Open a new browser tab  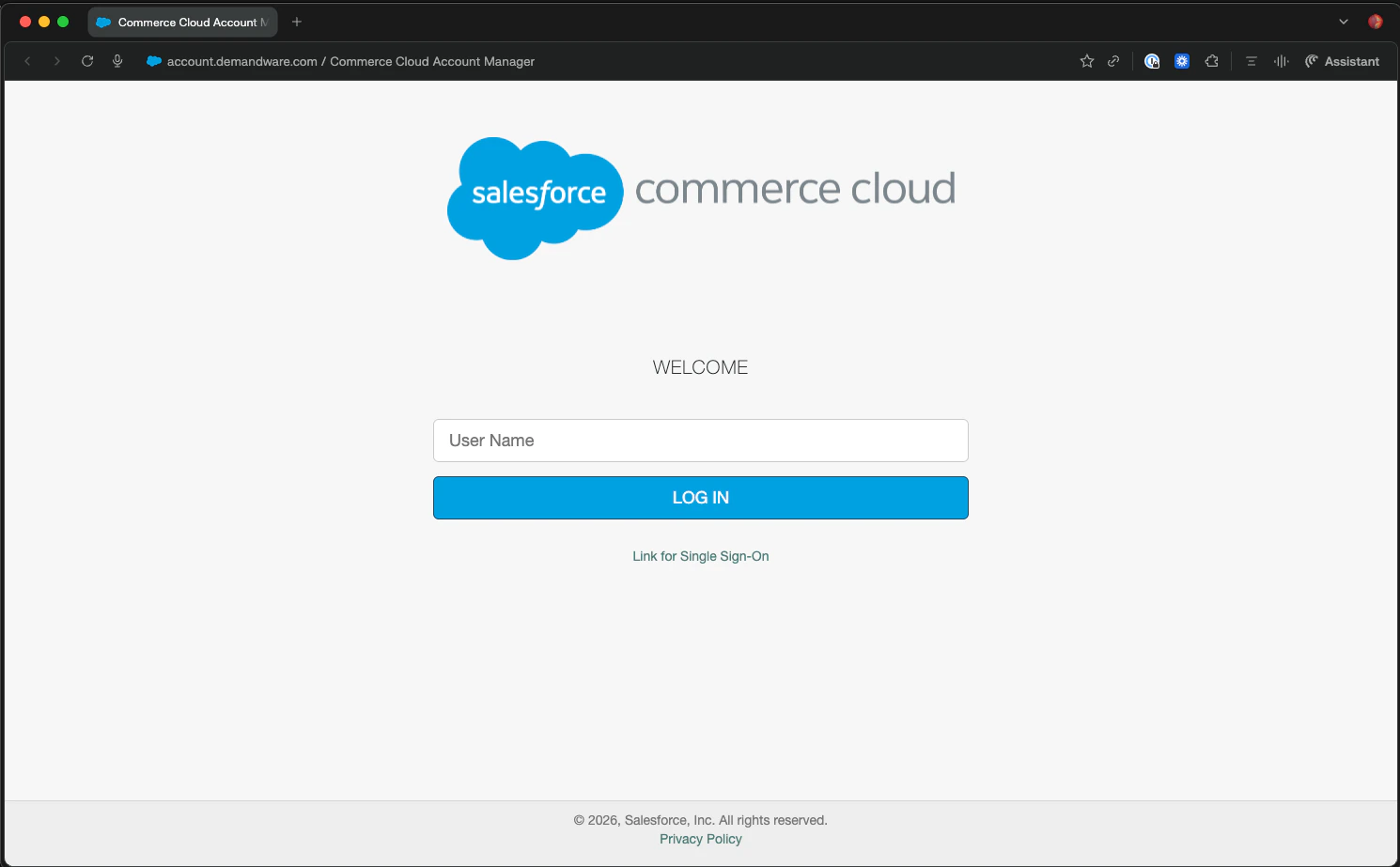(297, 22)
